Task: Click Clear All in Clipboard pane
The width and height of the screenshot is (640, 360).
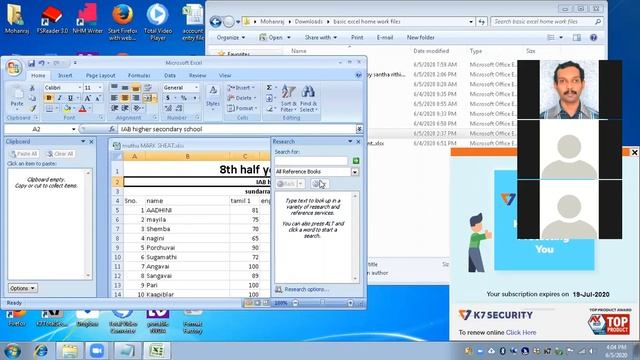Action: [x=60, y=154]
